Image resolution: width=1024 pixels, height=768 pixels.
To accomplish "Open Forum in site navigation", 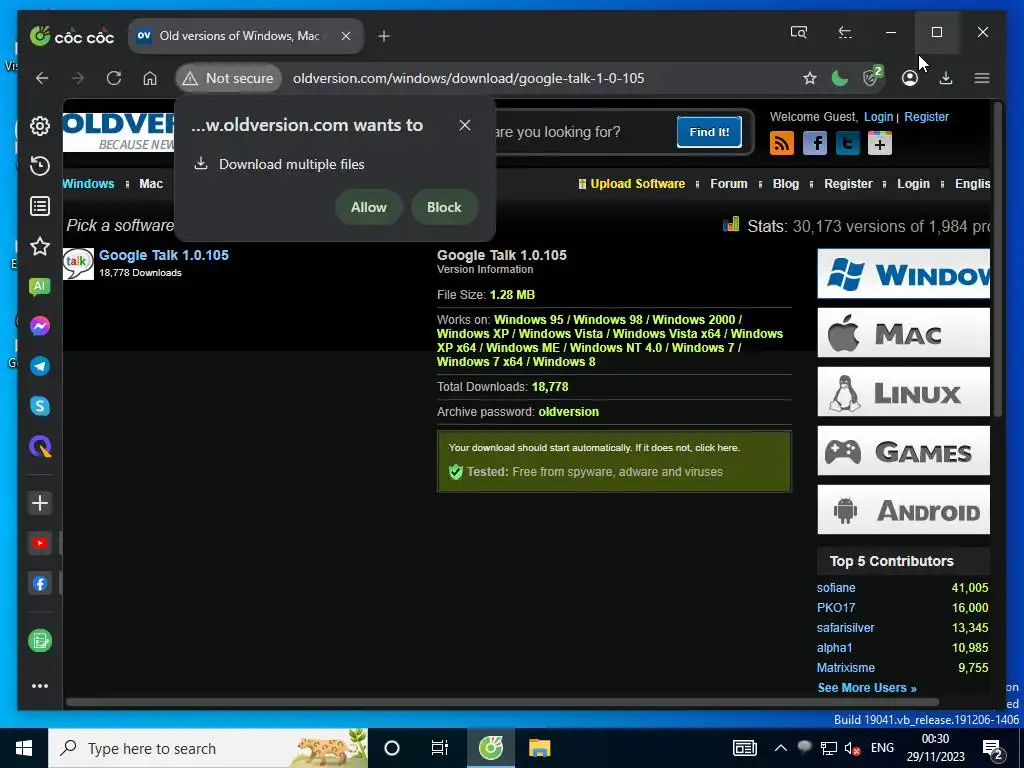I will 729,184.
